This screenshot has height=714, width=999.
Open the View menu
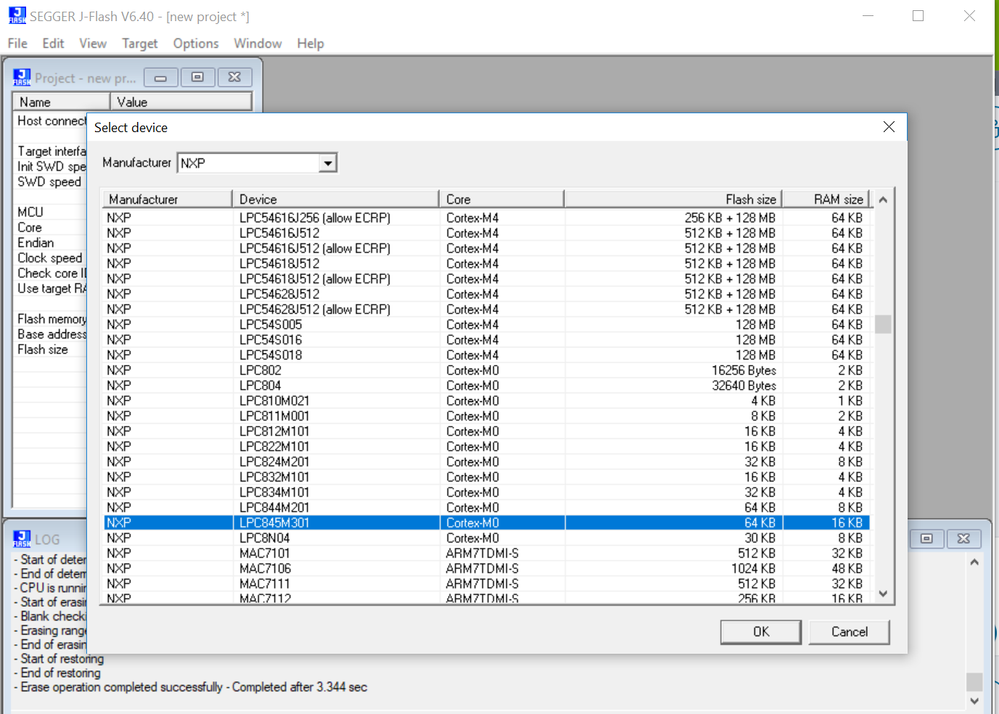click(92, 43)
